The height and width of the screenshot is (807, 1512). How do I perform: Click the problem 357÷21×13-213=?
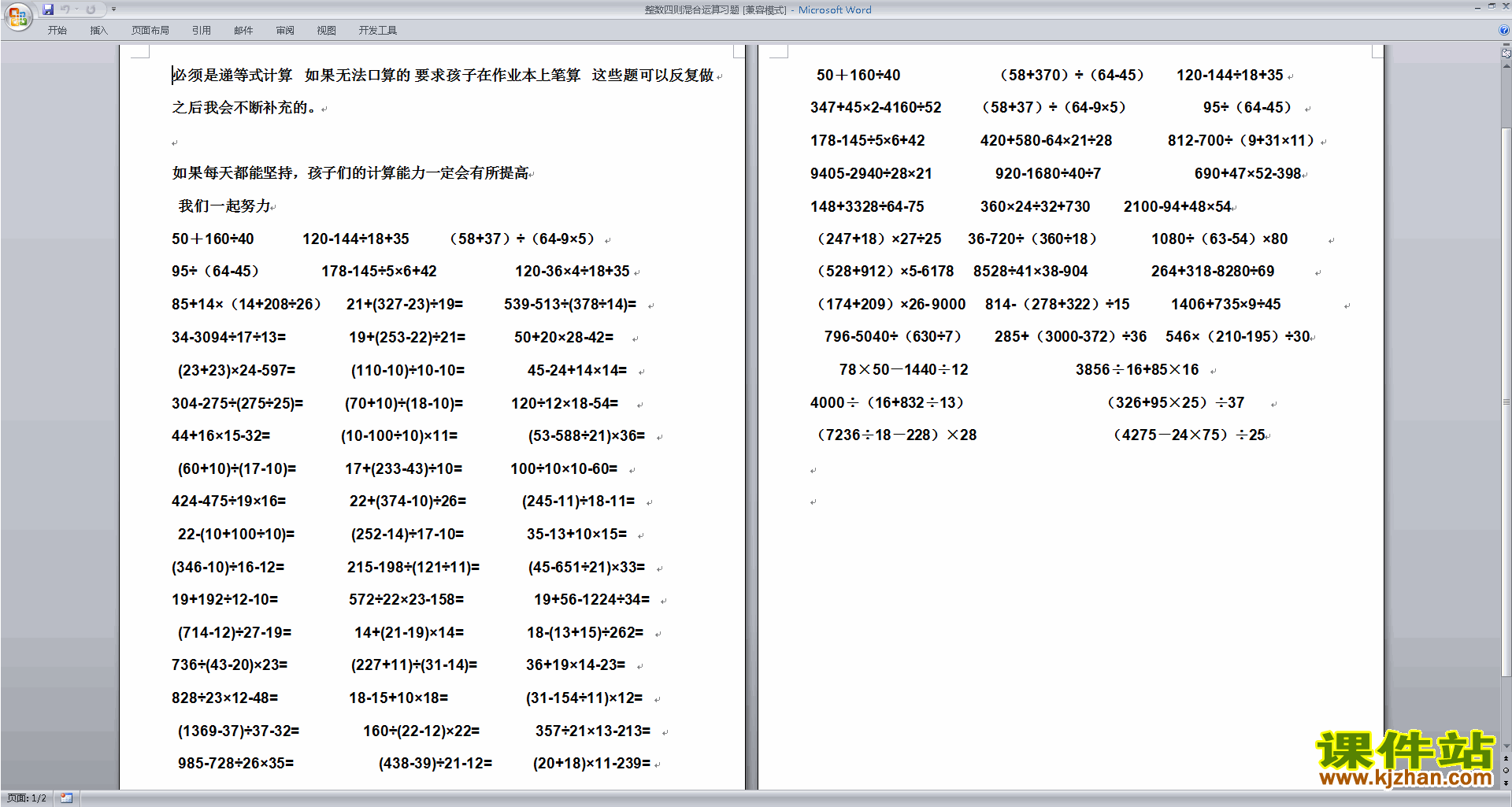point(593,731)
